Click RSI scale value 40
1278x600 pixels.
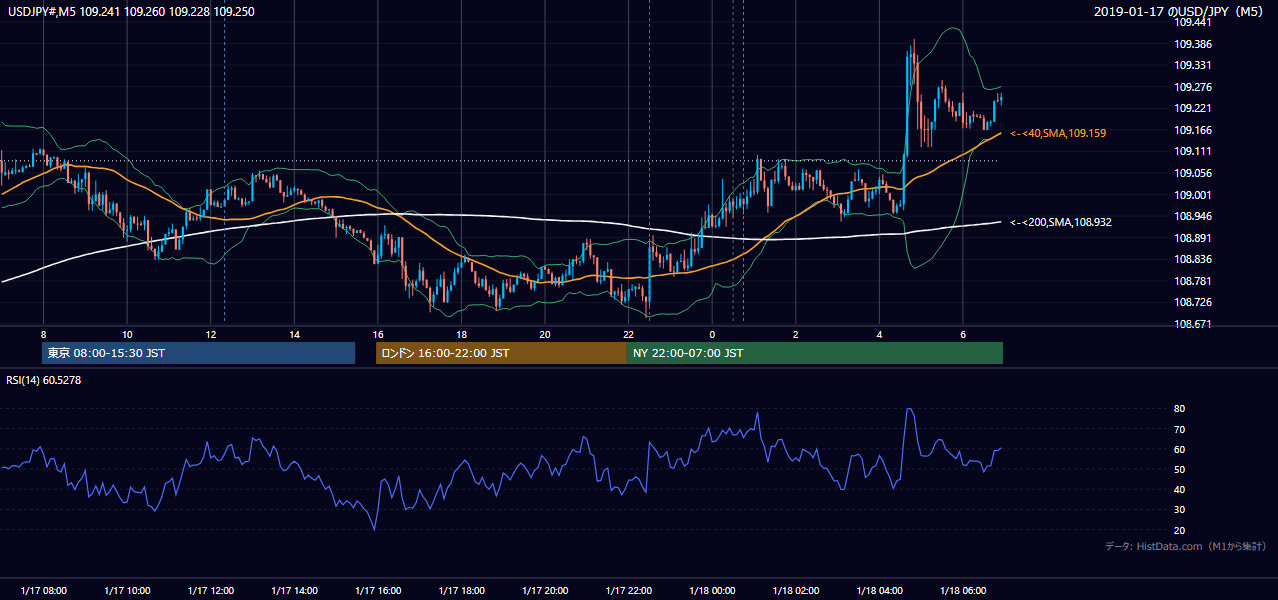pyautogui.click(x=1180, y=489)
